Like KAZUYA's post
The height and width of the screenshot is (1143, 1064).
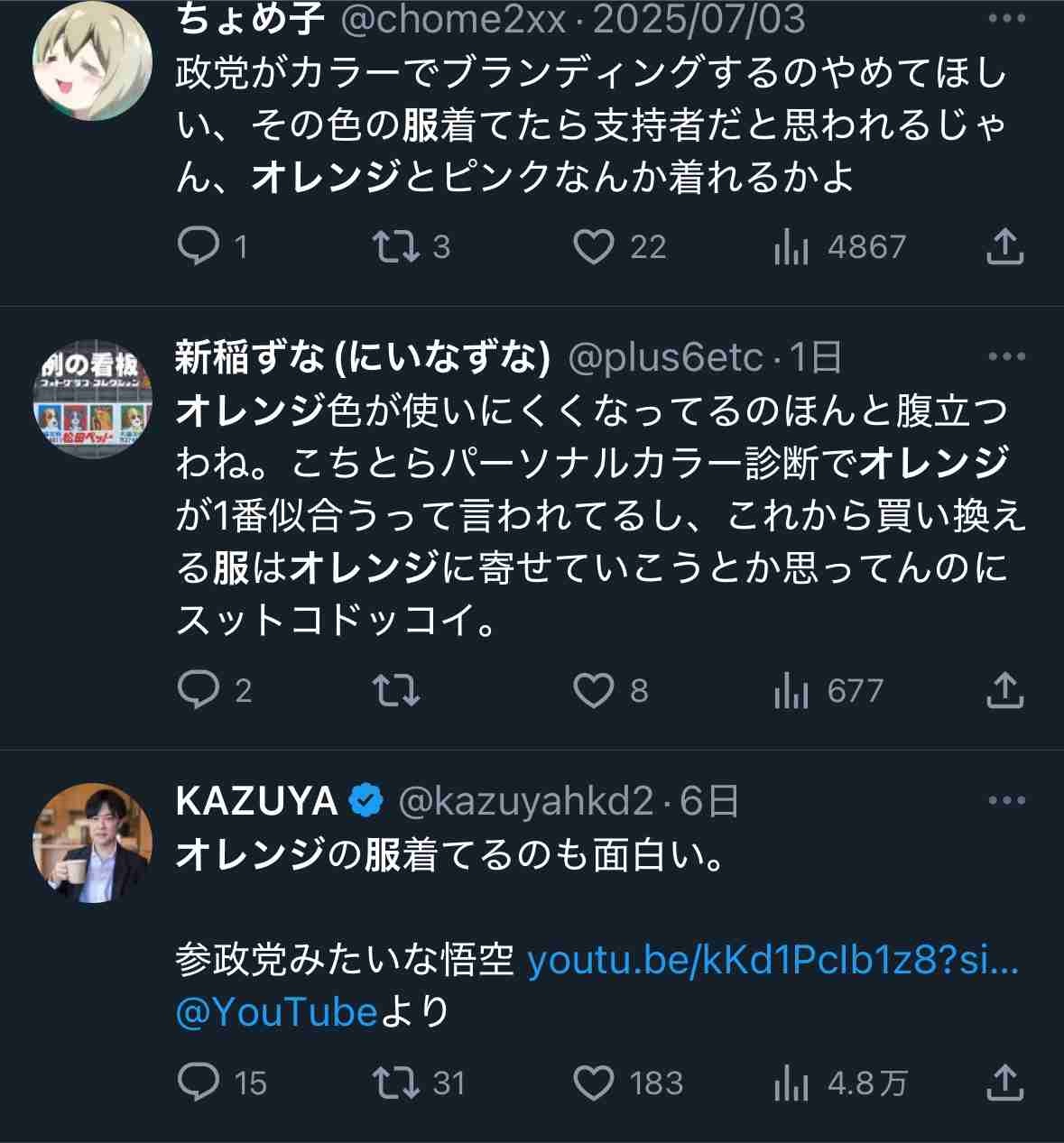[594, 1083]
